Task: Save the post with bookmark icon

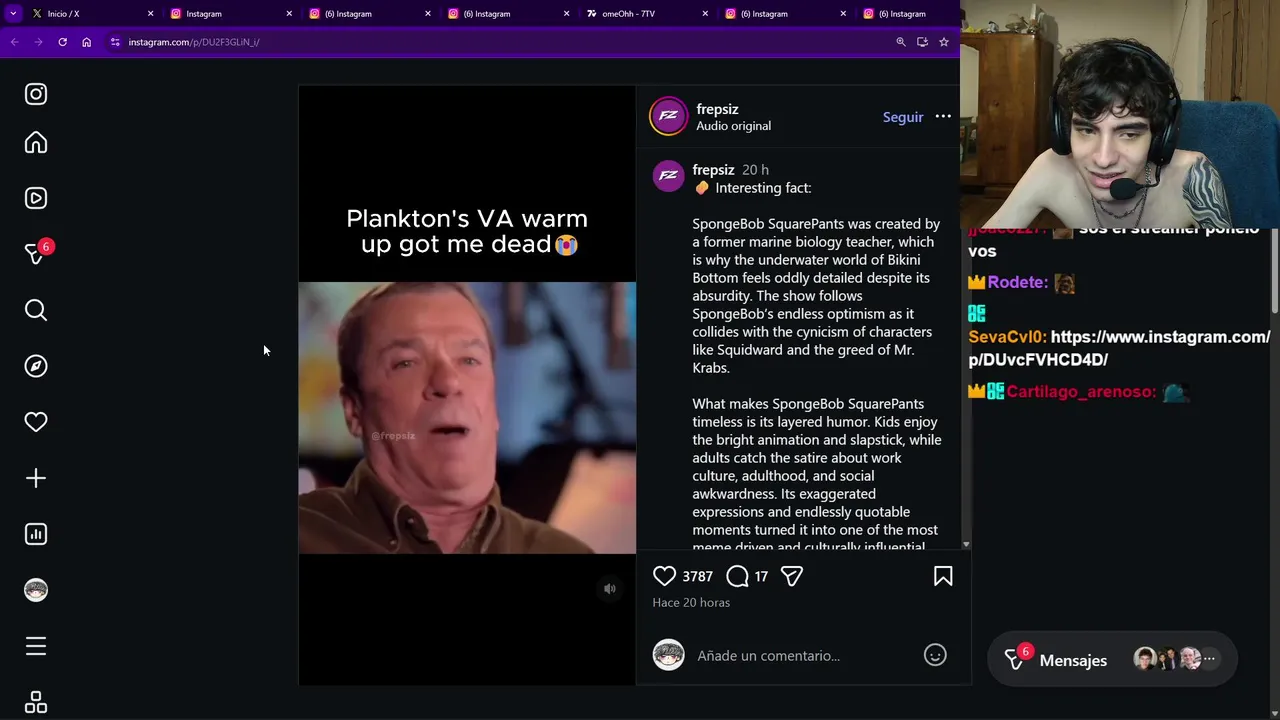Action: (943, 576)
